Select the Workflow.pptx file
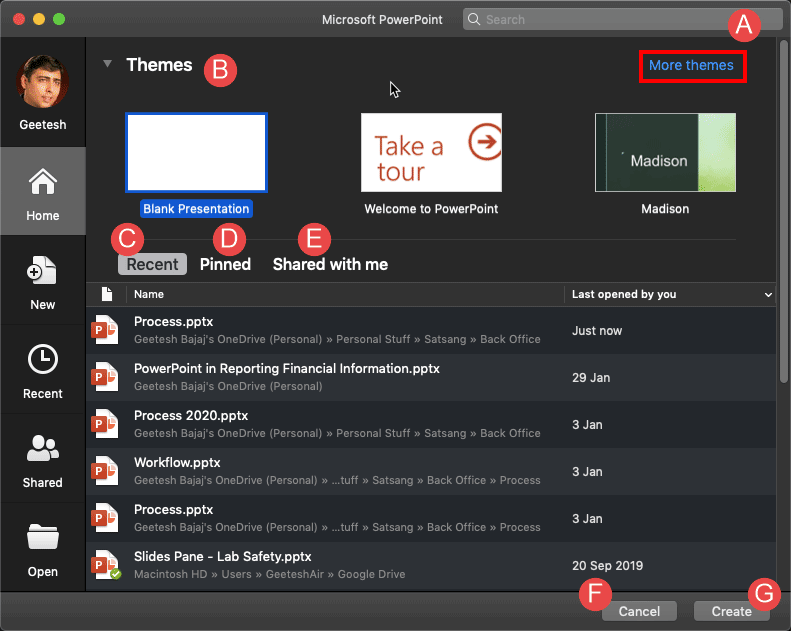This screenshot has height=631, width=791. [431, 471]
